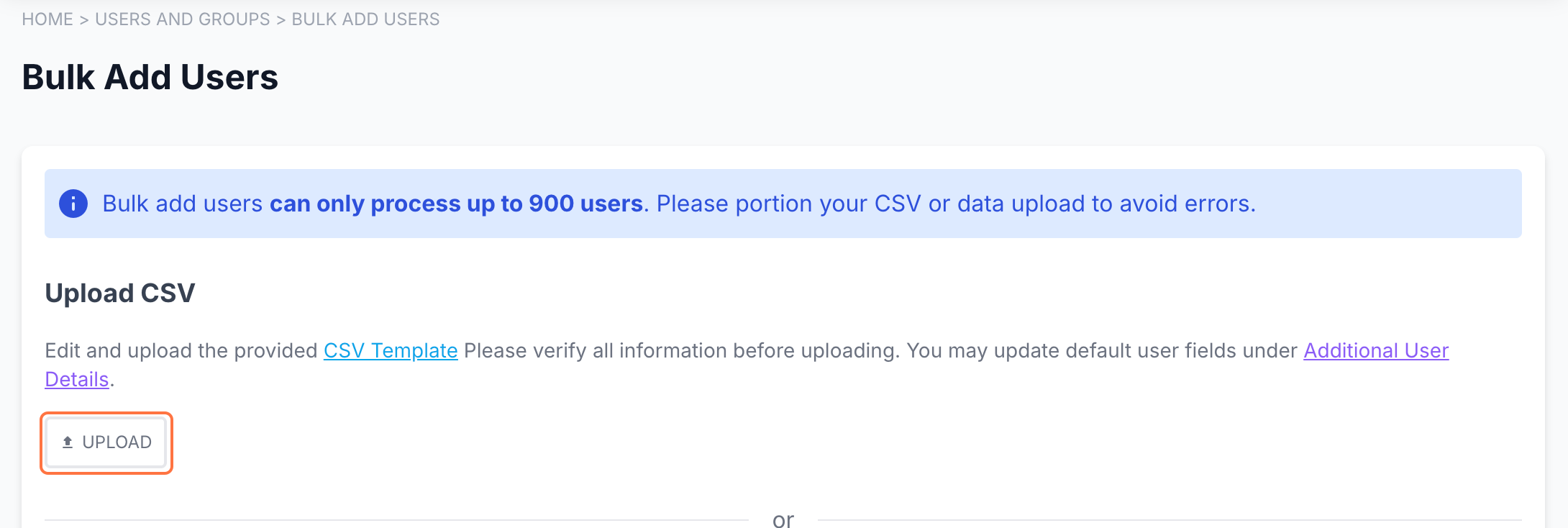
Task: Click the Upload CSV section heading
Action: pyautogui.click(x=119, y=293)
